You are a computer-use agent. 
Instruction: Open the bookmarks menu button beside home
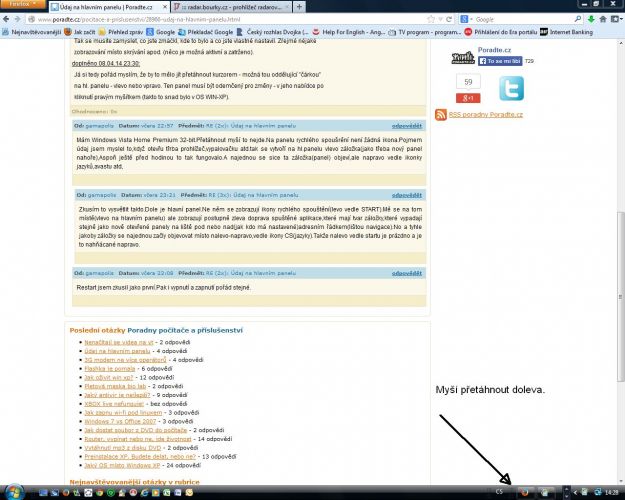click(x=616, y=19)
